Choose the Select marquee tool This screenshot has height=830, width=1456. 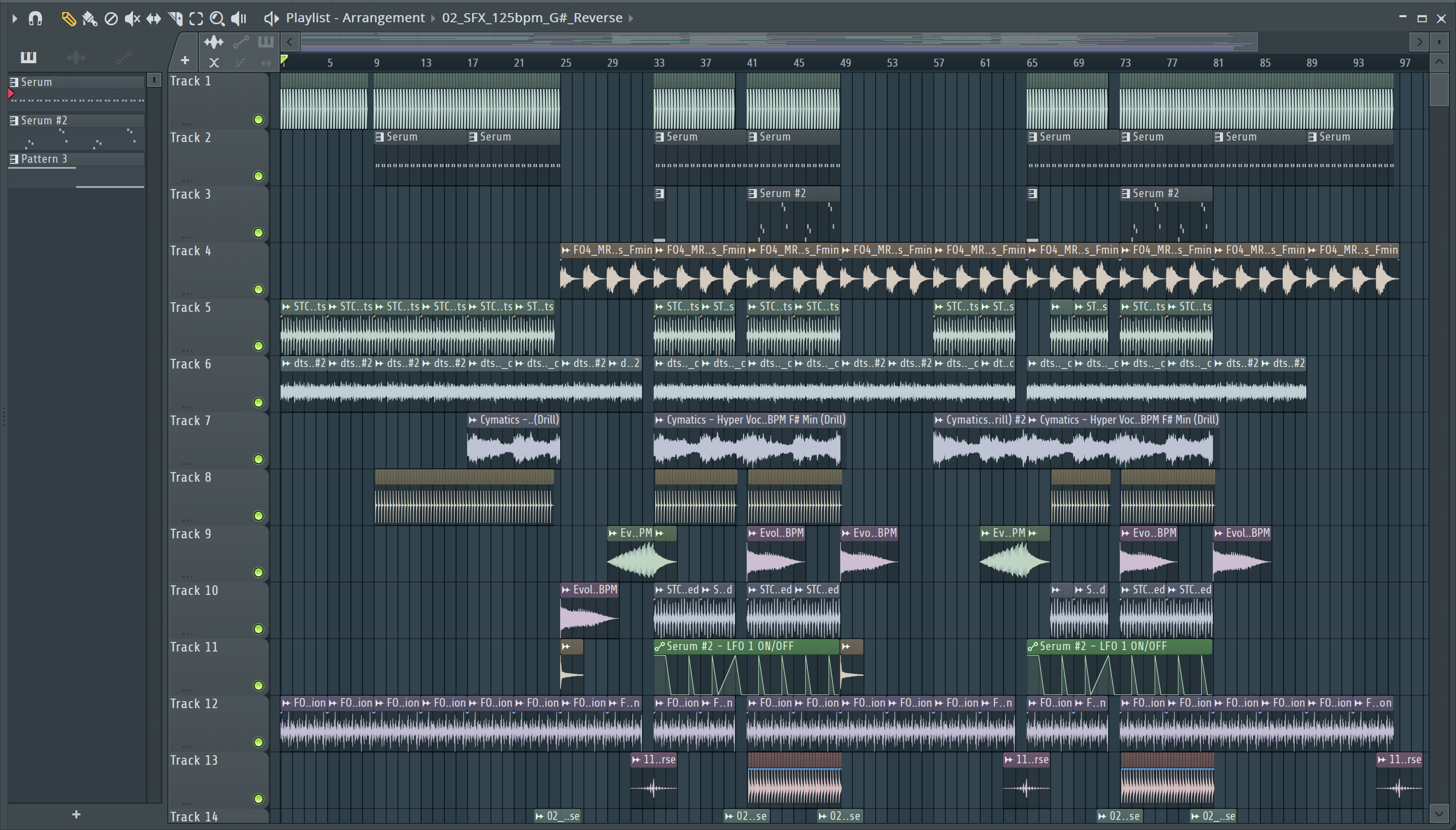tap(196, 18)
